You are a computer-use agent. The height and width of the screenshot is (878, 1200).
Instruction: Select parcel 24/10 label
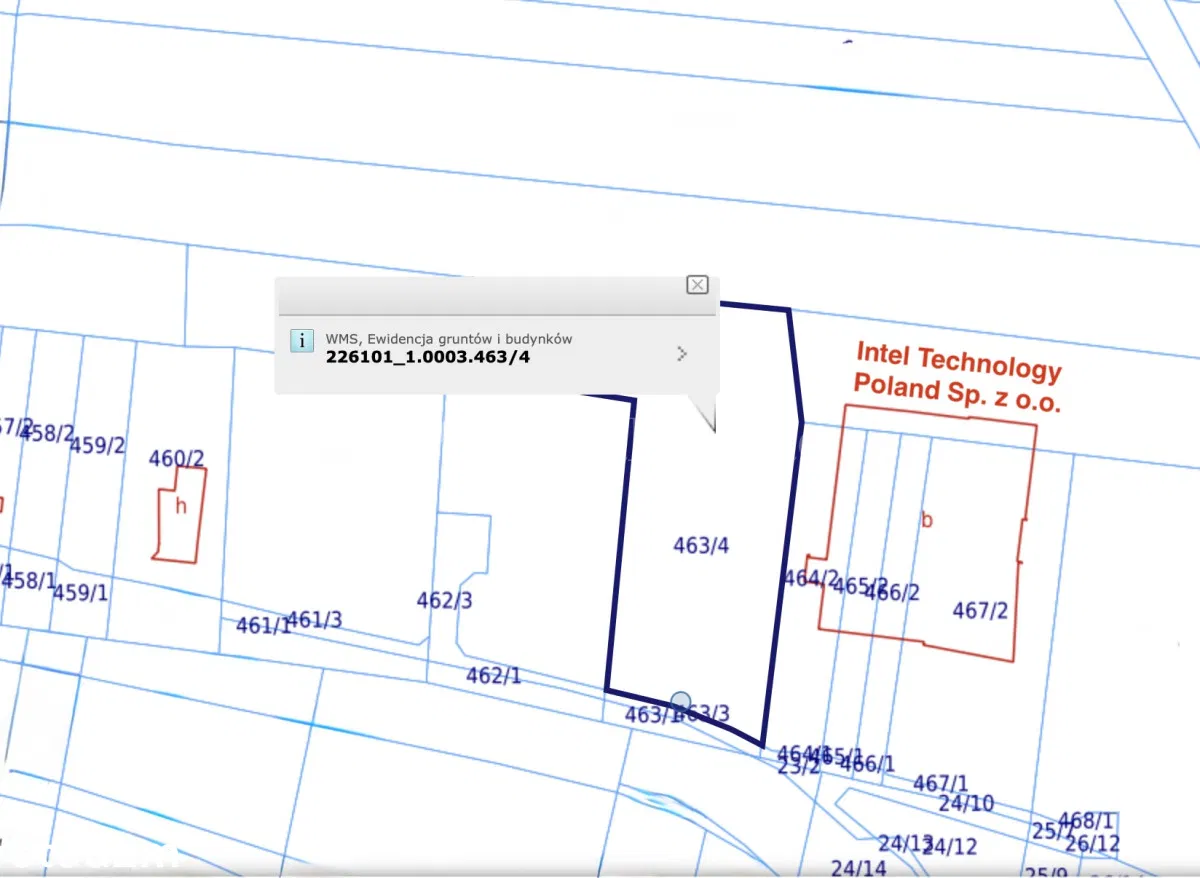coord(966,803)
